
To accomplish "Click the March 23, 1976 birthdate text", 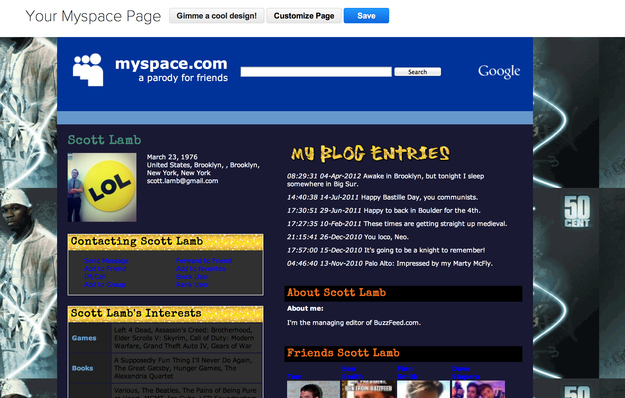I will (x=172, y=157).
